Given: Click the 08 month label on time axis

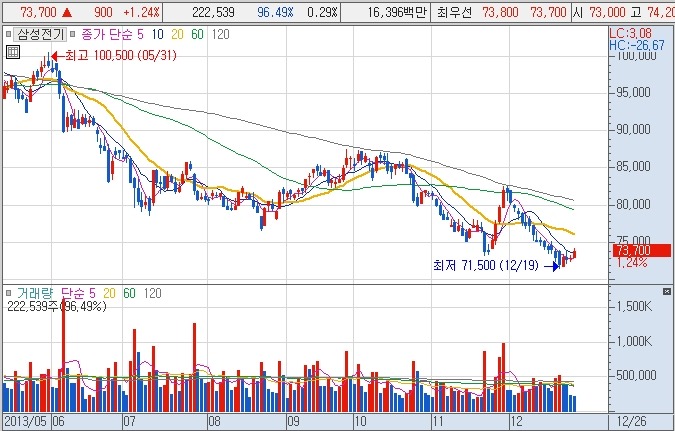Looking at the screenshot, I should (x=214, y=422).
